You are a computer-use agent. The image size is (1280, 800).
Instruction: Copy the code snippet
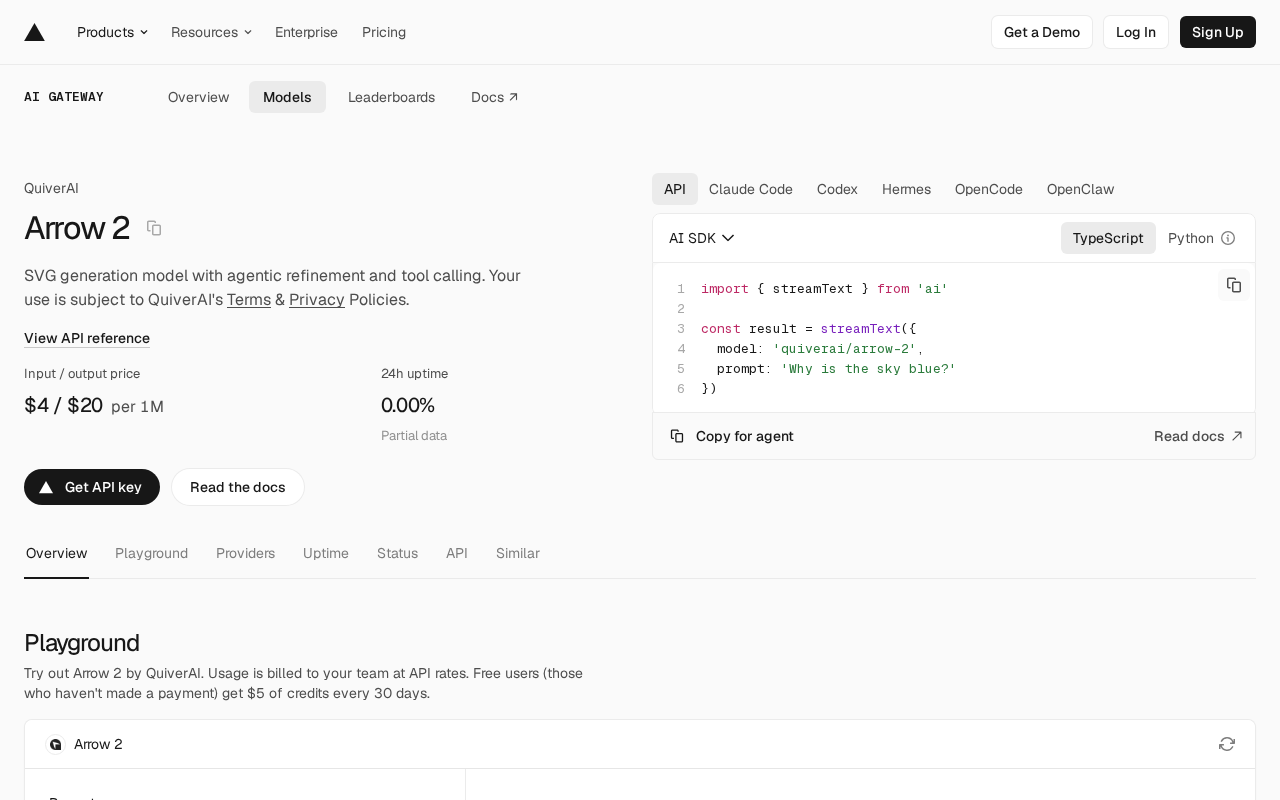pyautogui.click(x=1234, y=285)
